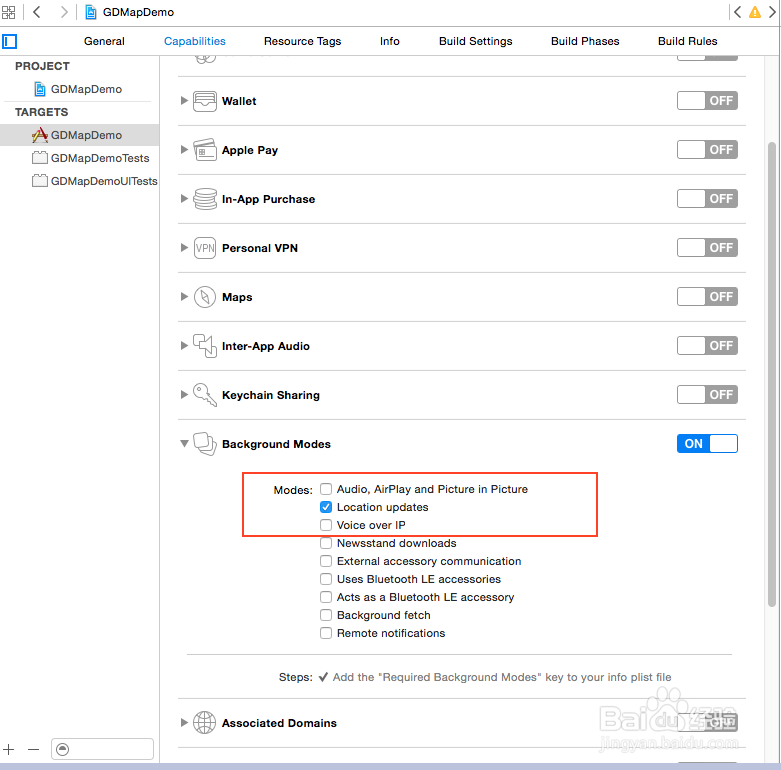The height and width of the screenshot is (770, 781).
Task: Open the Info tab
Action: click(390, 41)
